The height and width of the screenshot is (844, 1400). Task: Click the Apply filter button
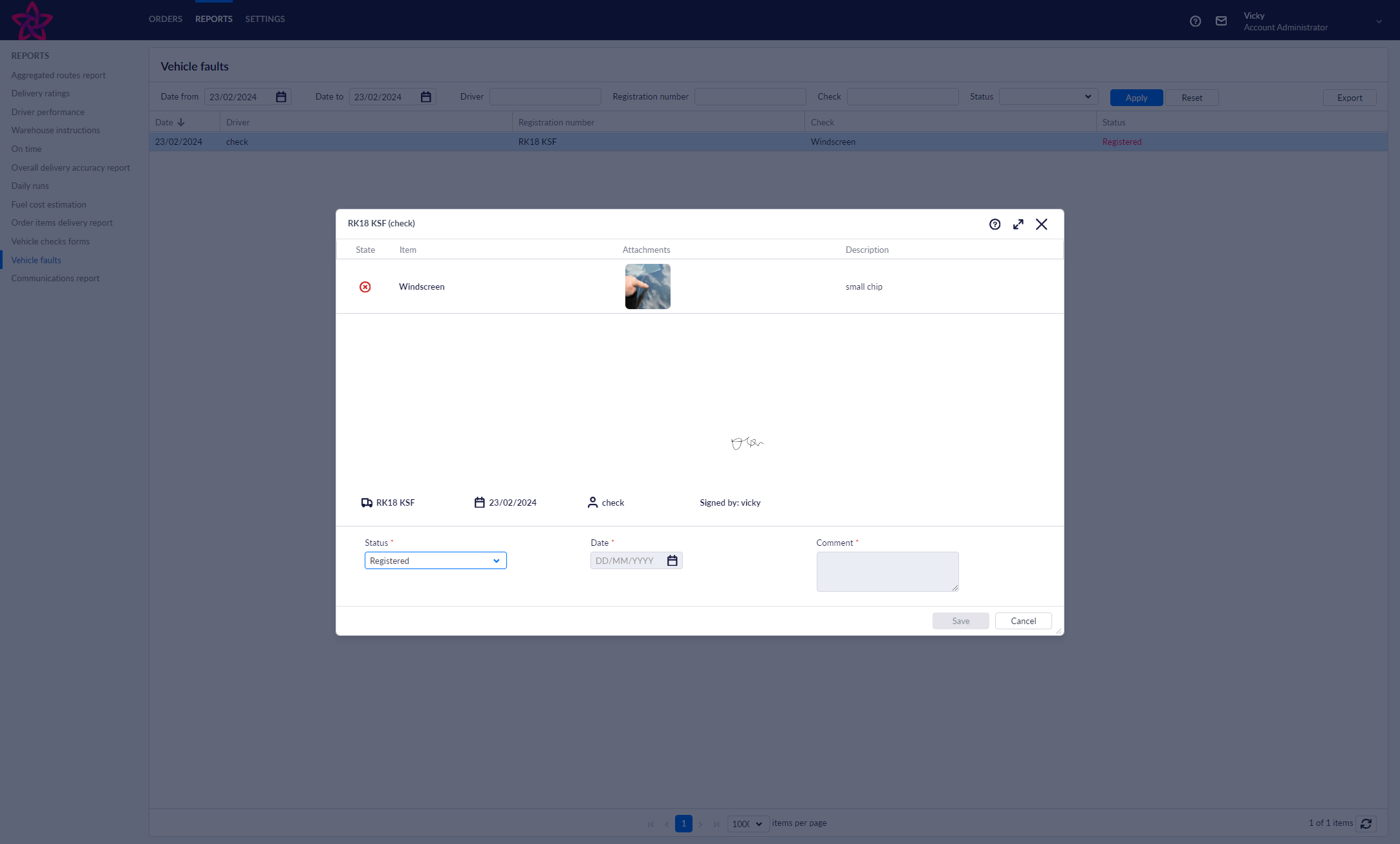[1136, 98]
